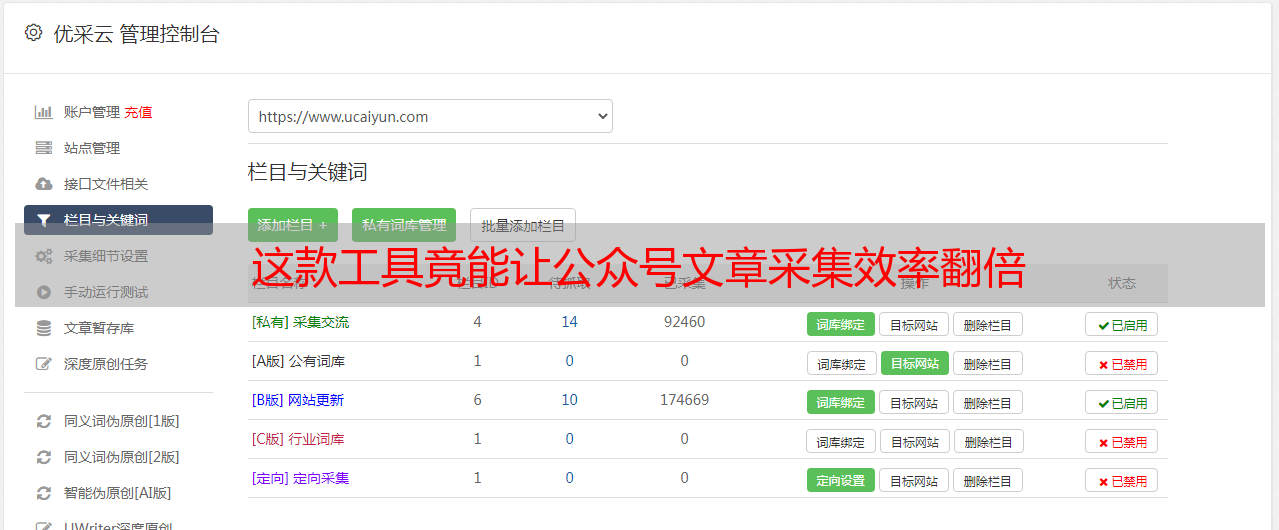Click column name [B版] 网站更新
This screenshot has width=1279, height=530.
click(x=298, y=400)
